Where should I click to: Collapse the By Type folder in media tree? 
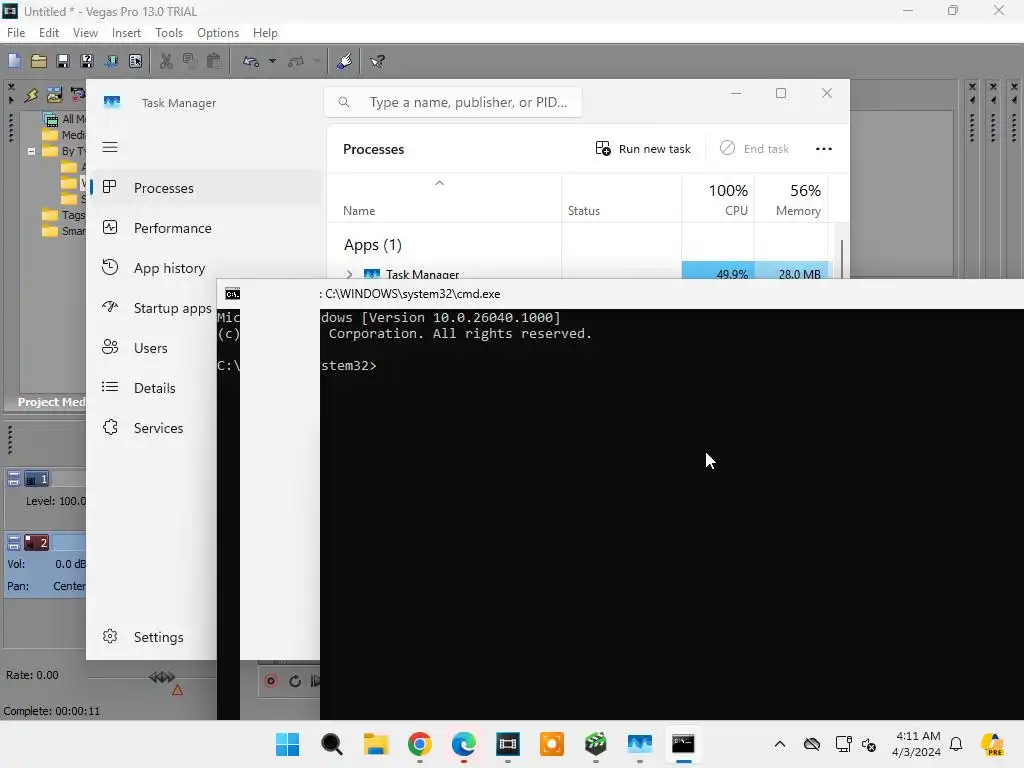click(31, 152)
